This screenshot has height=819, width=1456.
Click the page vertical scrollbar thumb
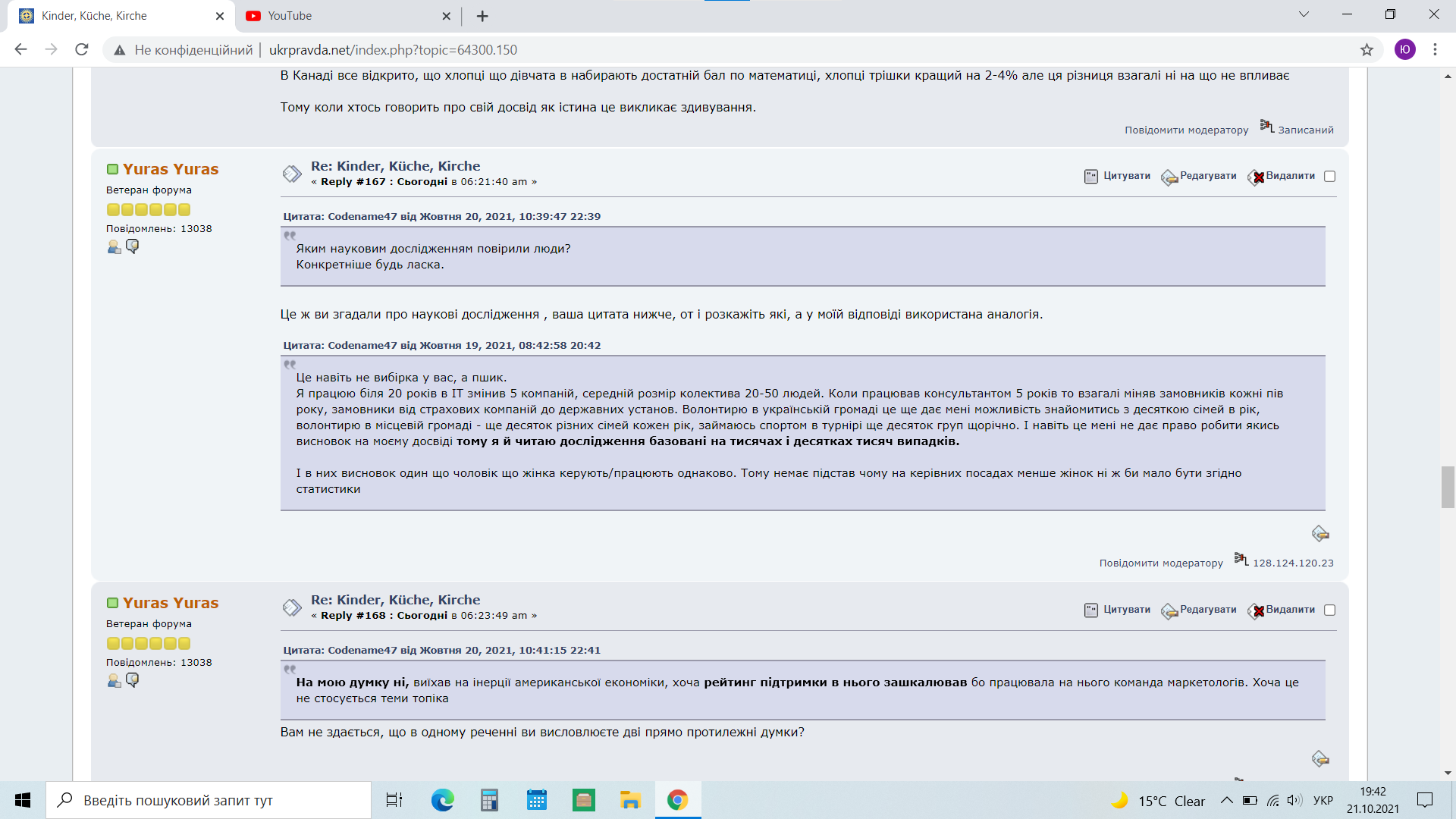tap(1448, 487)
